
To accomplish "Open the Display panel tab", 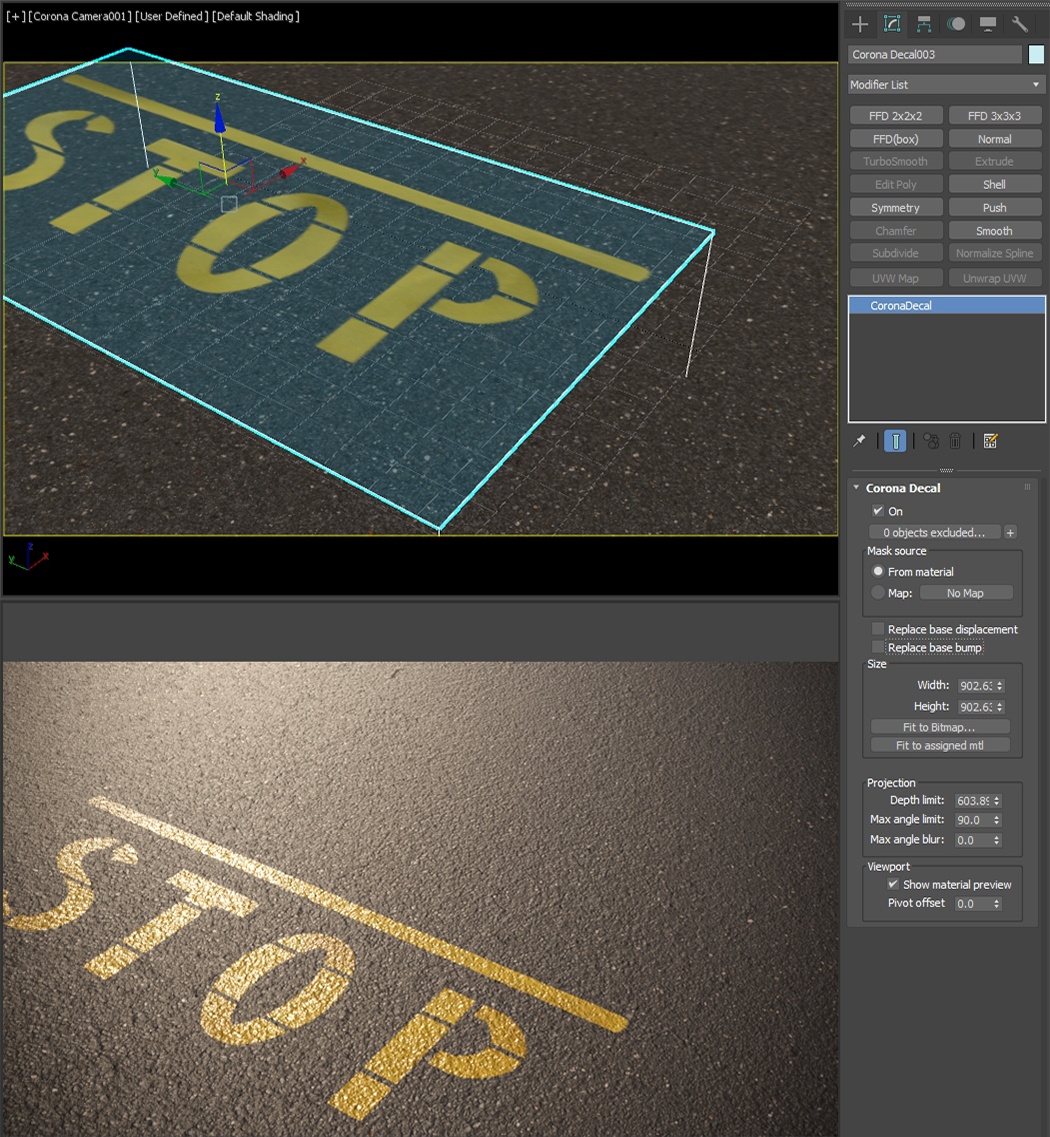I will coord(988,24).
